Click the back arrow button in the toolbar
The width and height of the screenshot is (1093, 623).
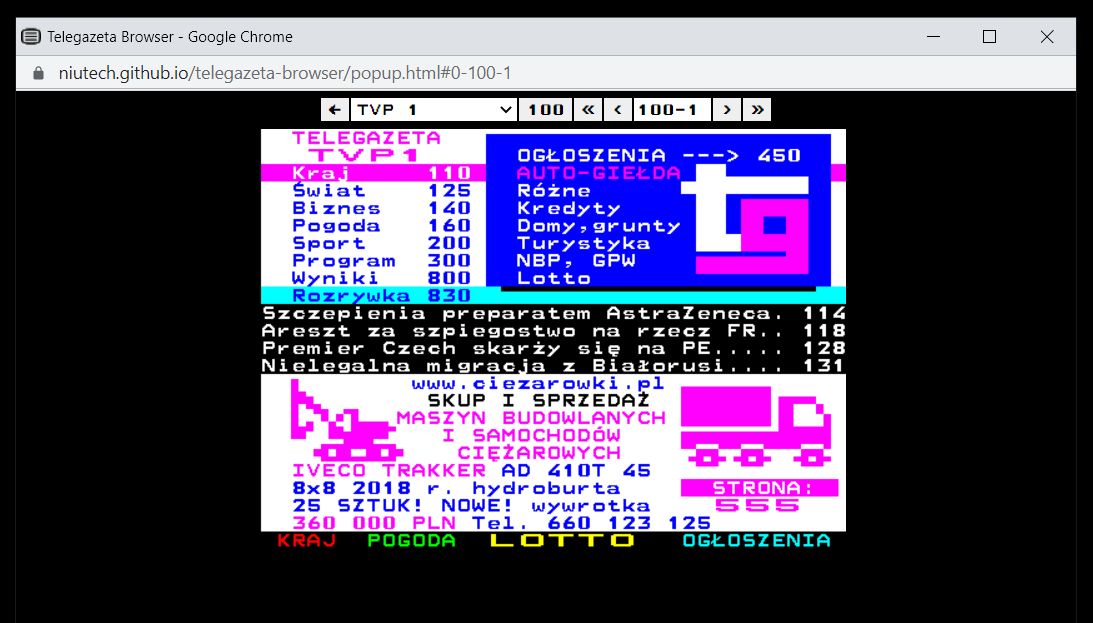point(334,110)
